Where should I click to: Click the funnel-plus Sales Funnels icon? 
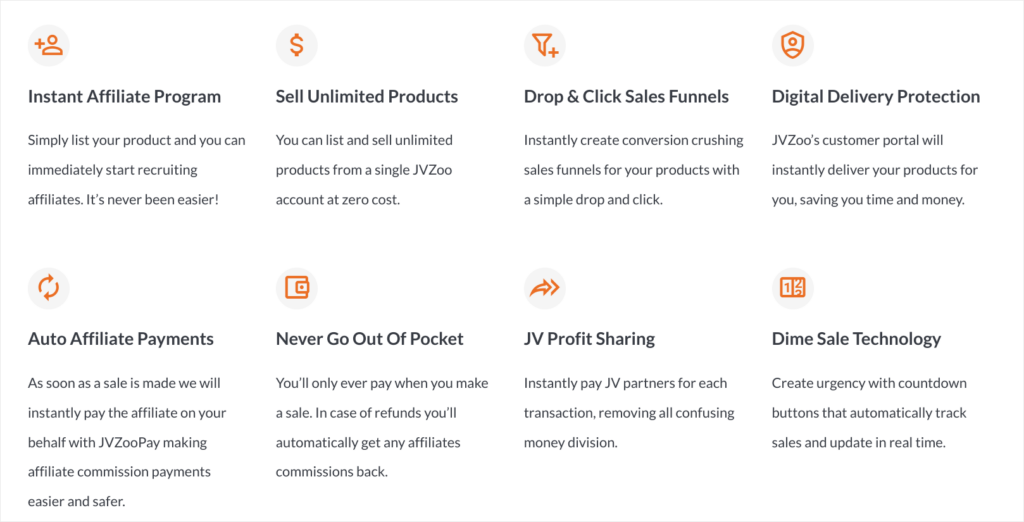coord(545,45)
